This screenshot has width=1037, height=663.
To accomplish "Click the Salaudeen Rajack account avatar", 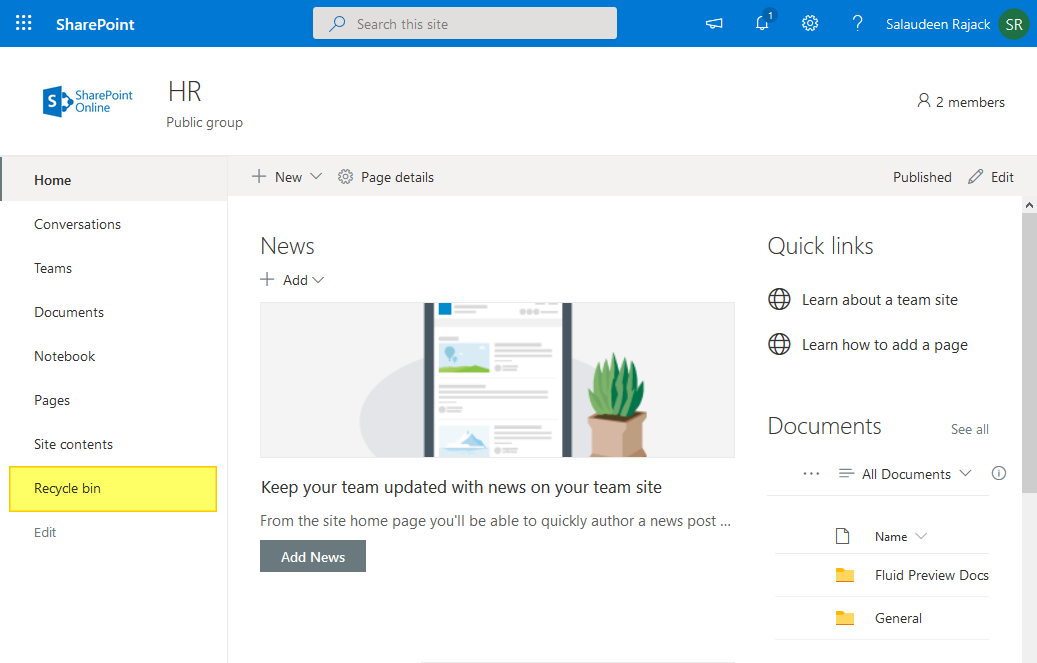I will coord(1013,23).
